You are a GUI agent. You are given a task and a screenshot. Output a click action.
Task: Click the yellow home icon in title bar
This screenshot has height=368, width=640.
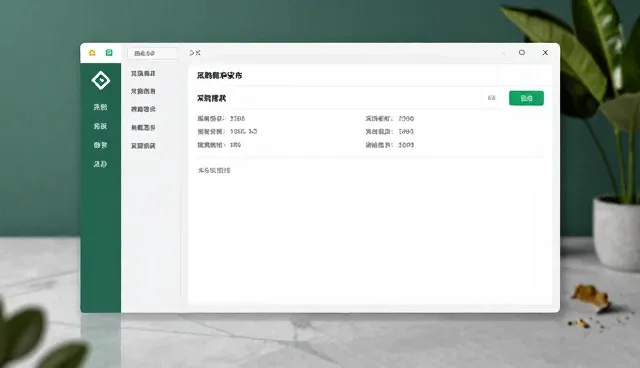point(92,53)
